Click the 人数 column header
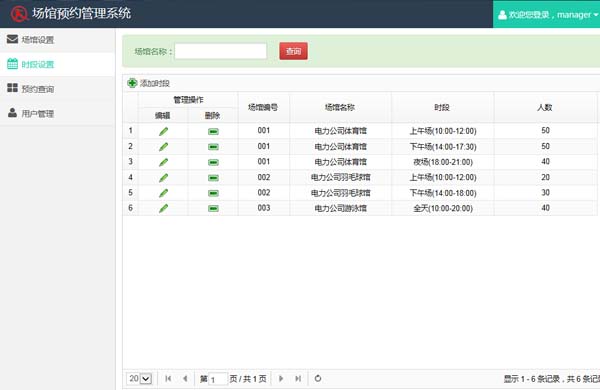This screenshot has width=600, height=390. pos(545,108)
